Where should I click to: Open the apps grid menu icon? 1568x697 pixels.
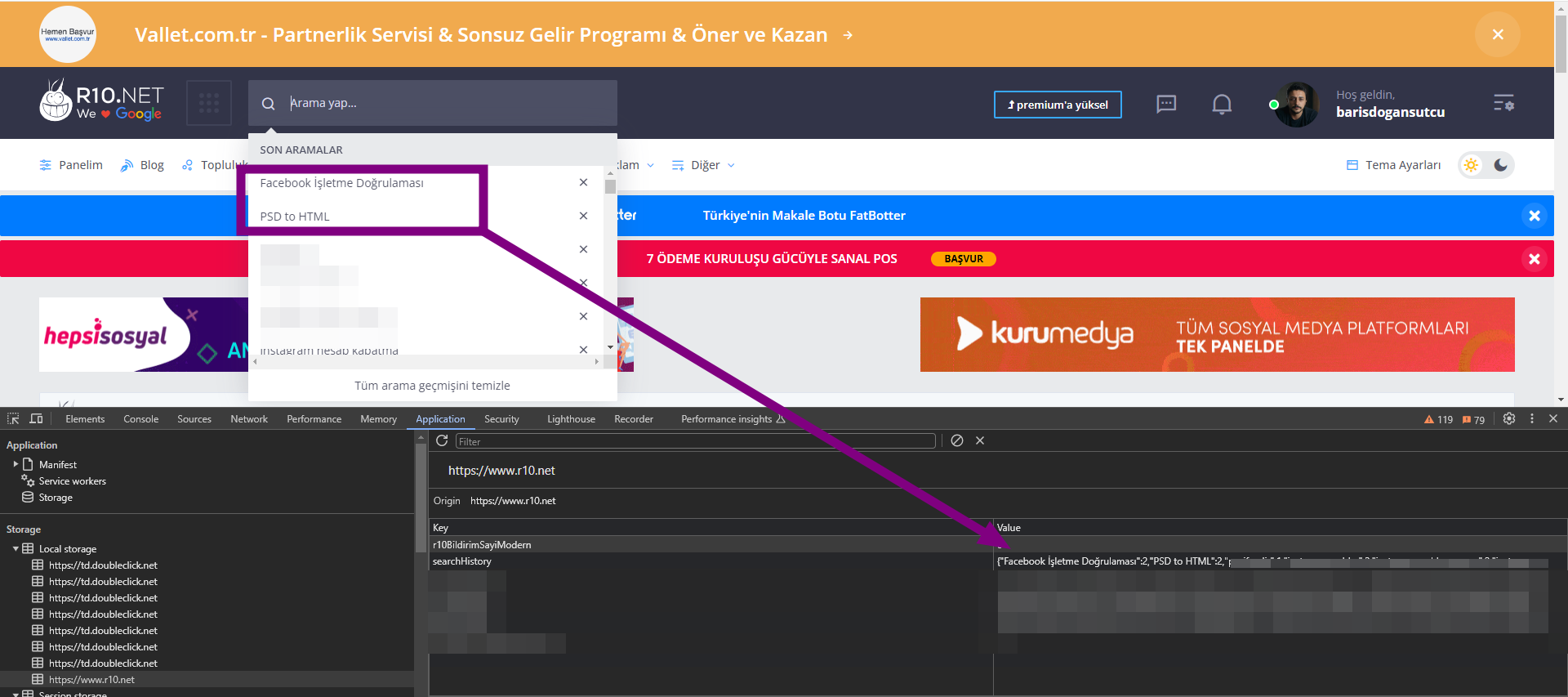point(209,103)
